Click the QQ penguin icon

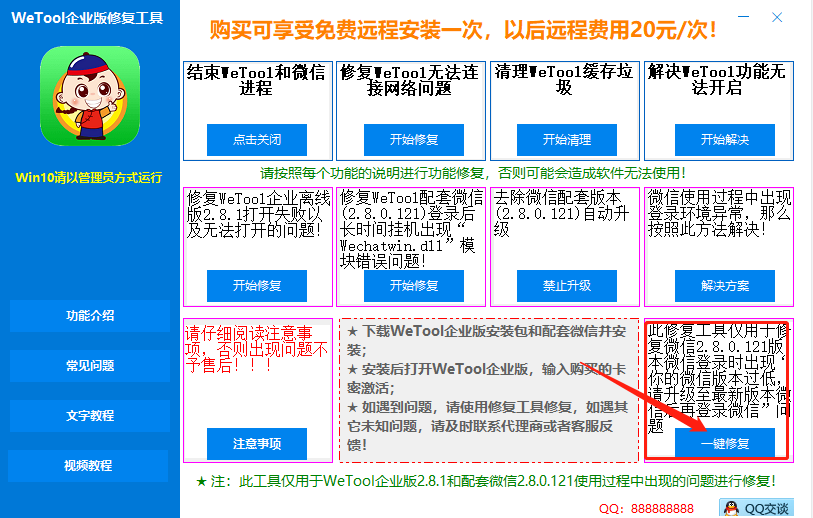(x=731, y=509)
